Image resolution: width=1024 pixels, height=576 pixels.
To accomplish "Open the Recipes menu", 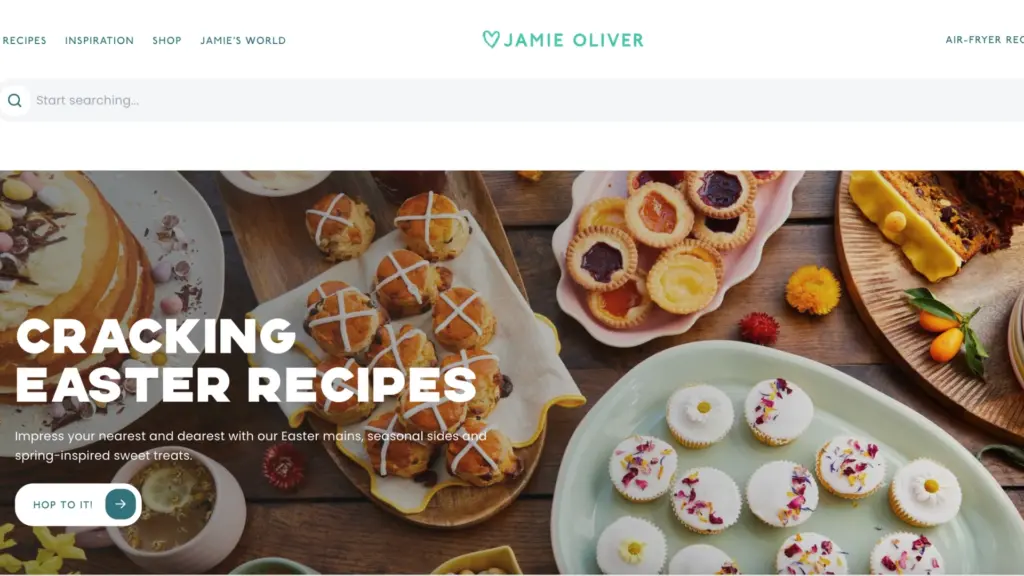I will [x=24, y=40].
